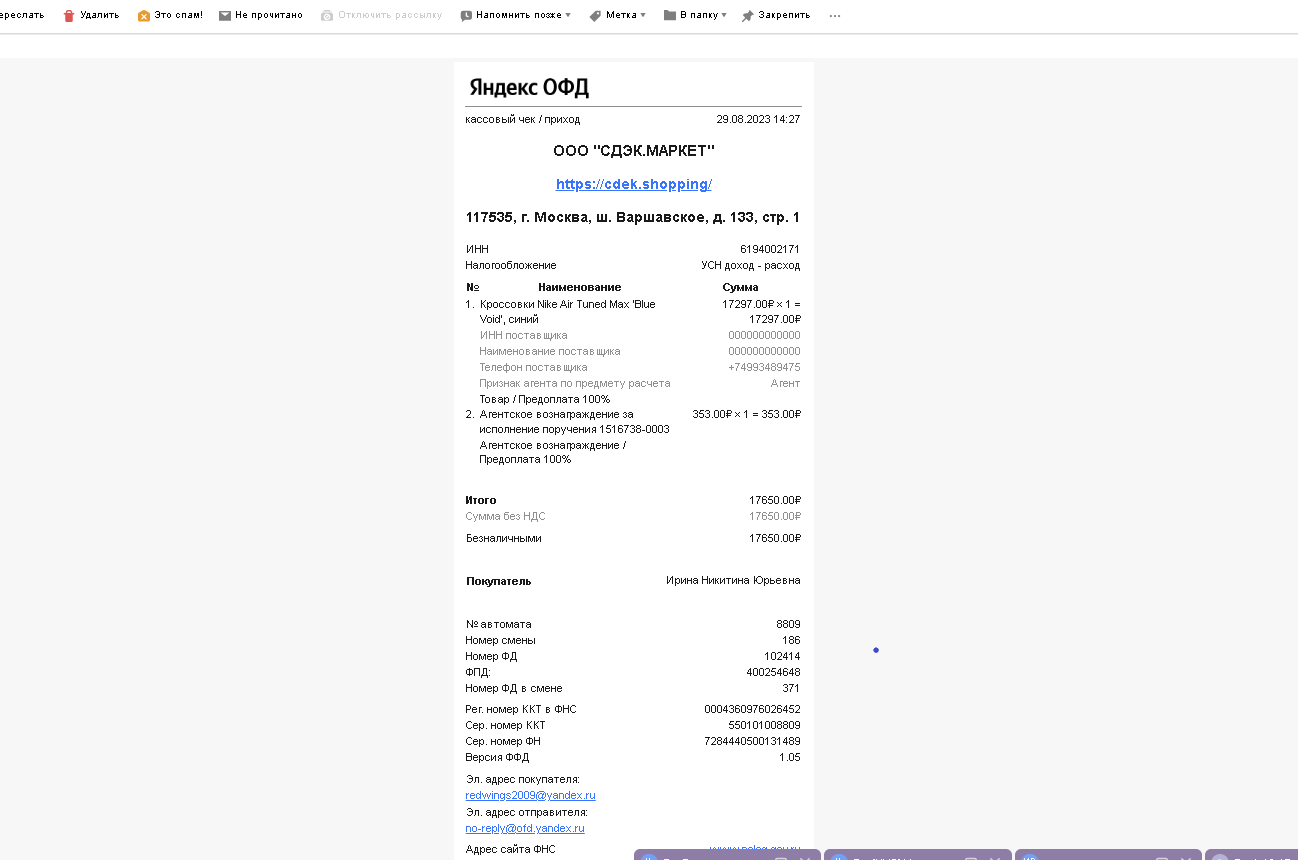Viewport: 1298px width, 860px height.
Task: Click the Отключить рассылку unsubscribe button
Action: (381, 15)
